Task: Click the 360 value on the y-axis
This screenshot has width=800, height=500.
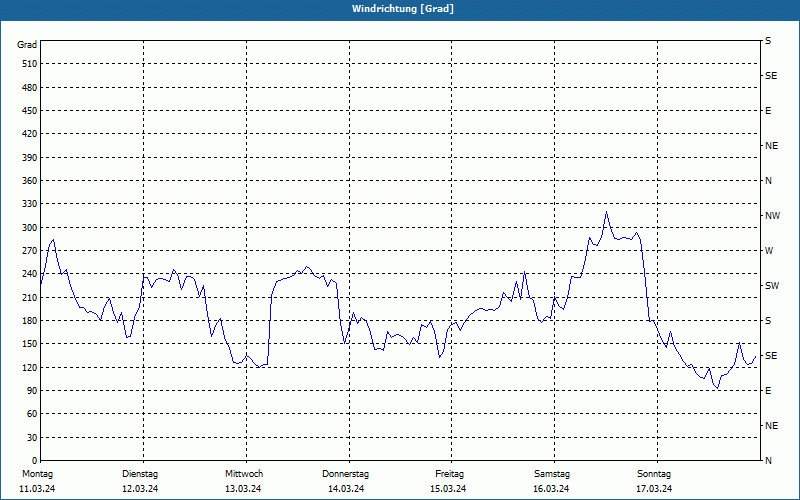Action: point(30,181)
